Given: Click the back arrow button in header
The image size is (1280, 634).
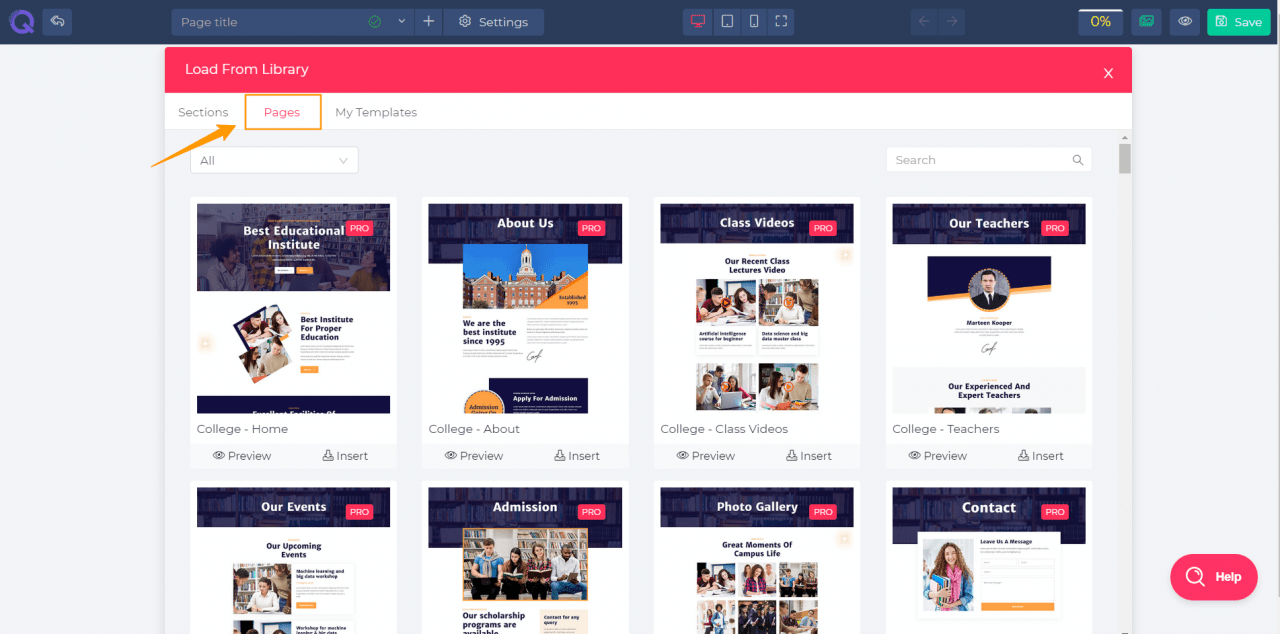Looking at the screenshot, I should (x=58, y=21).
